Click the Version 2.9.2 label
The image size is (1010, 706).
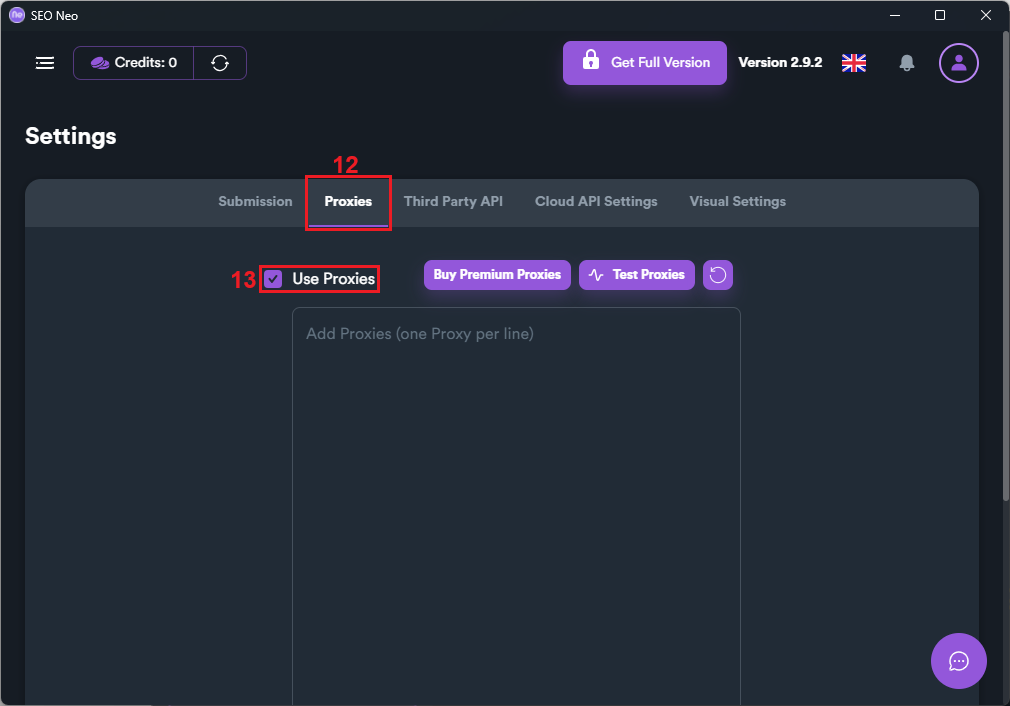[780, 62]
